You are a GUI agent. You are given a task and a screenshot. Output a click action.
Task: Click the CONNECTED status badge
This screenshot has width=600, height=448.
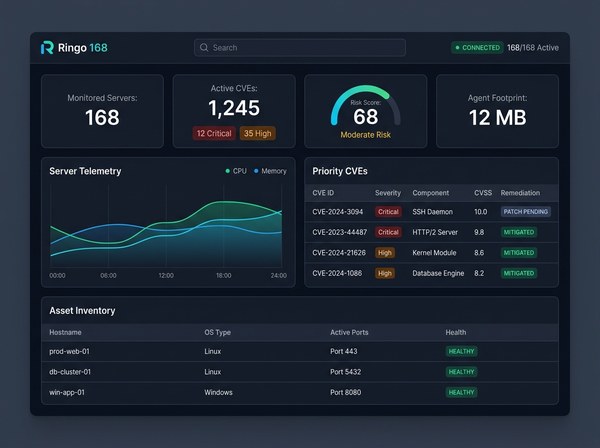click(477, 48)
